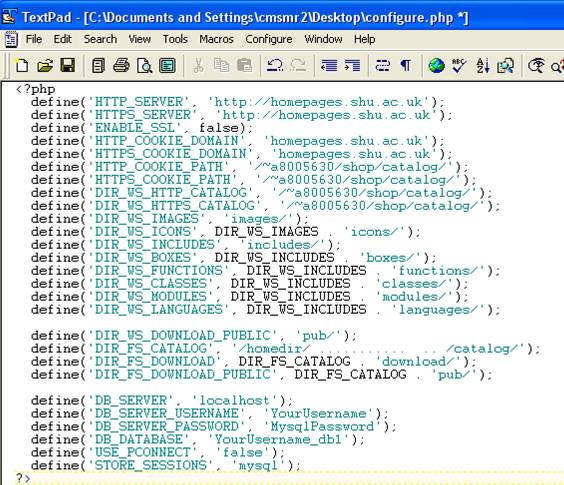The height and width of the screenshot is (485, 564).
Task: Click the document icon beside File menu
Action: coord(11,39)
